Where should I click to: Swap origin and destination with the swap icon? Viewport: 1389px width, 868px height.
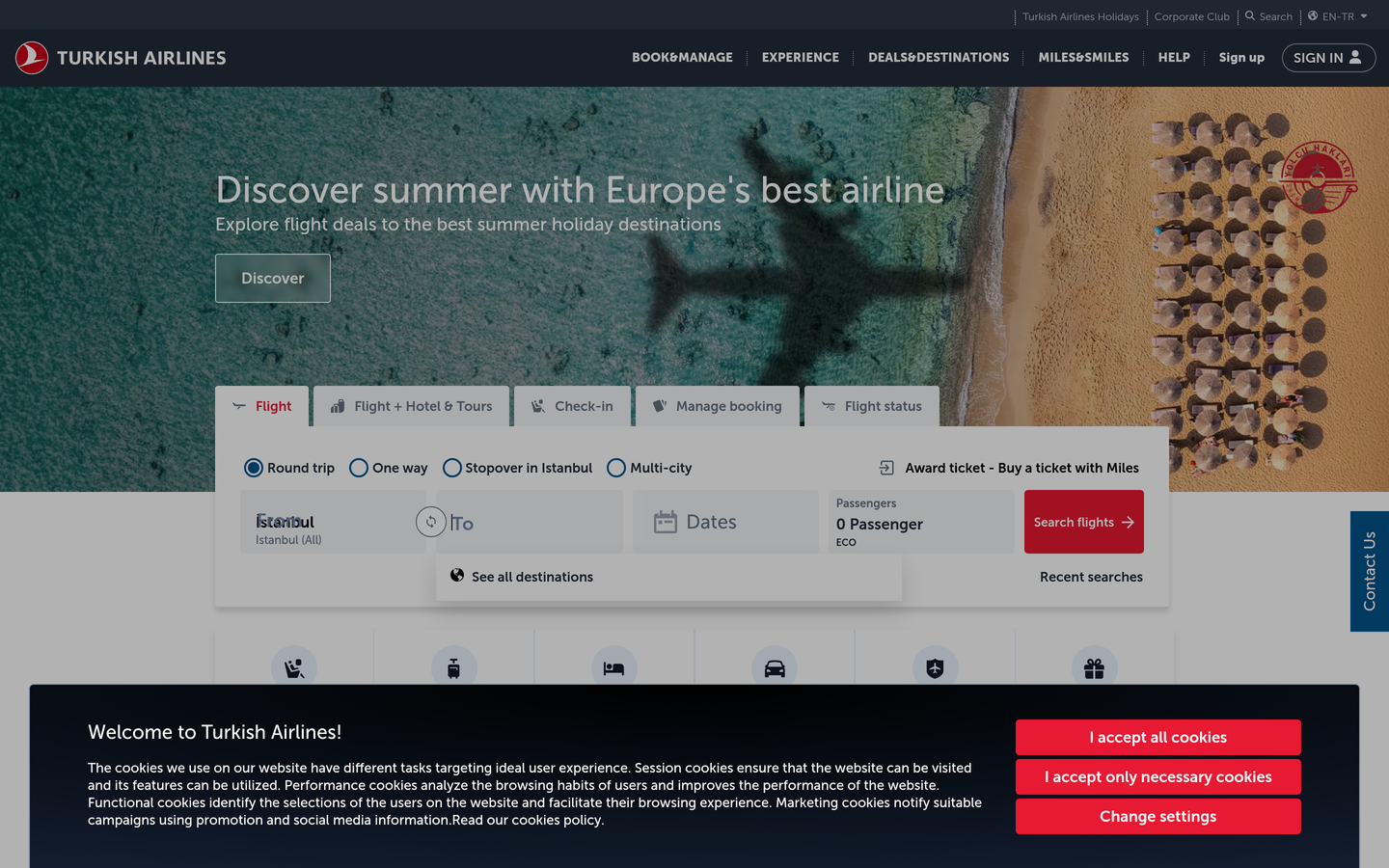click(x=431, y=522)
